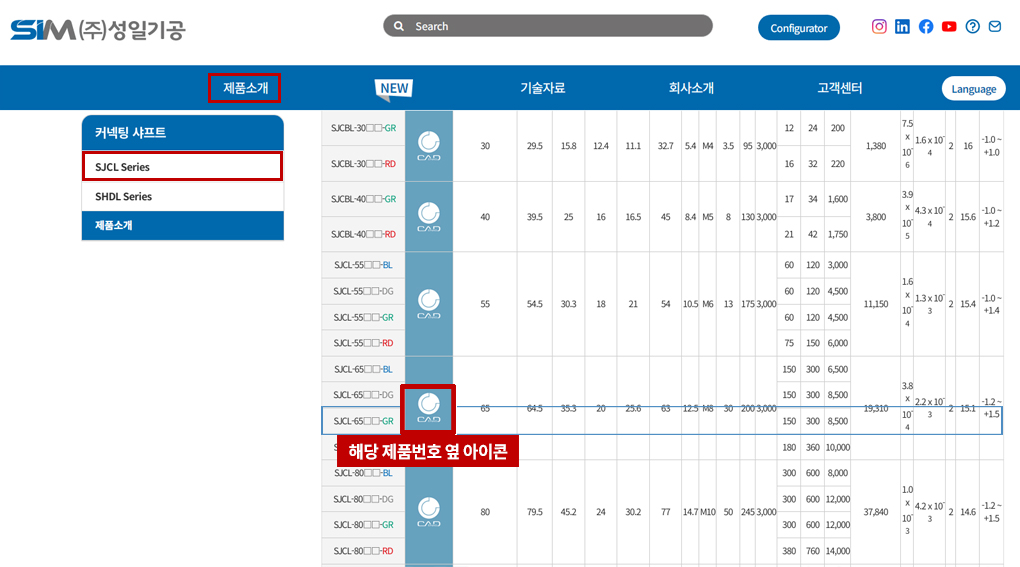Download CAD for the SJCBL-30 row
This screenshot has width=1020, height=567.
428,146
